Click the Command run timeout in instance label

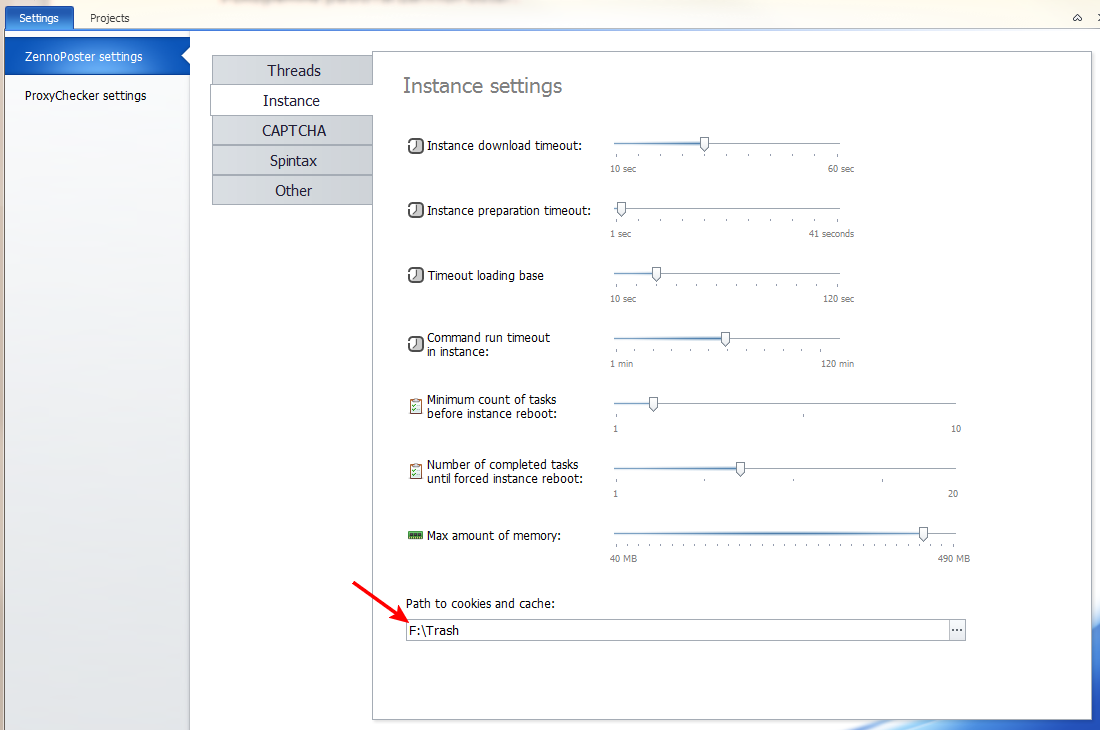coord(488,344)
